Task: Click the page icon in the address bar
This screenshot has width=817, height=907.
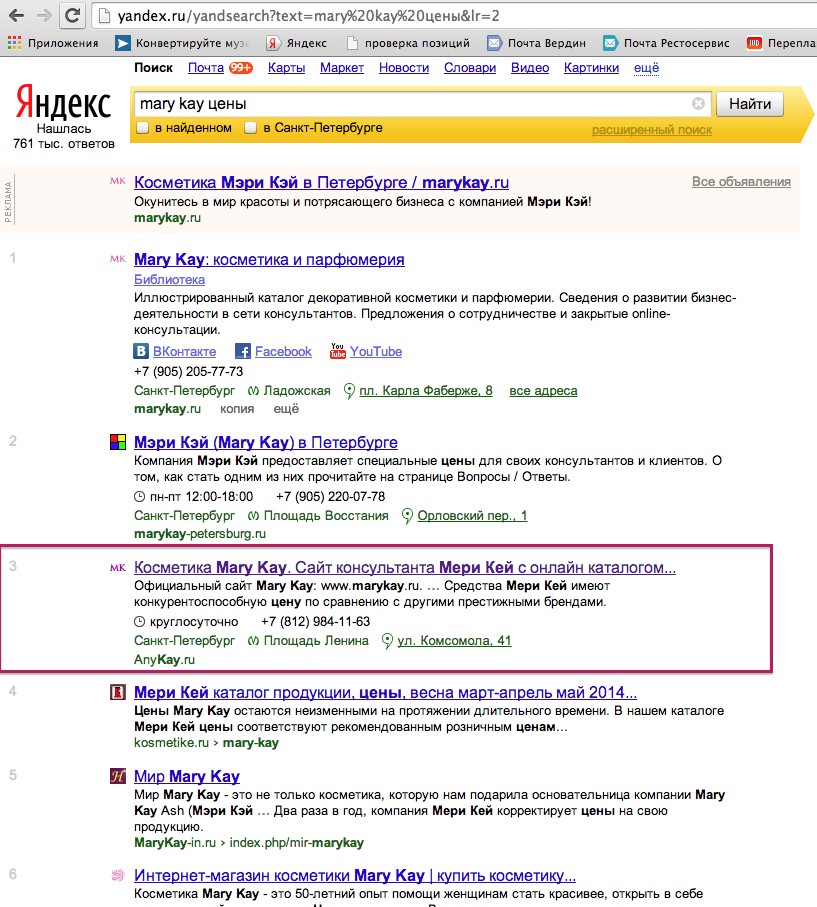Action: [x=104, y=16]
